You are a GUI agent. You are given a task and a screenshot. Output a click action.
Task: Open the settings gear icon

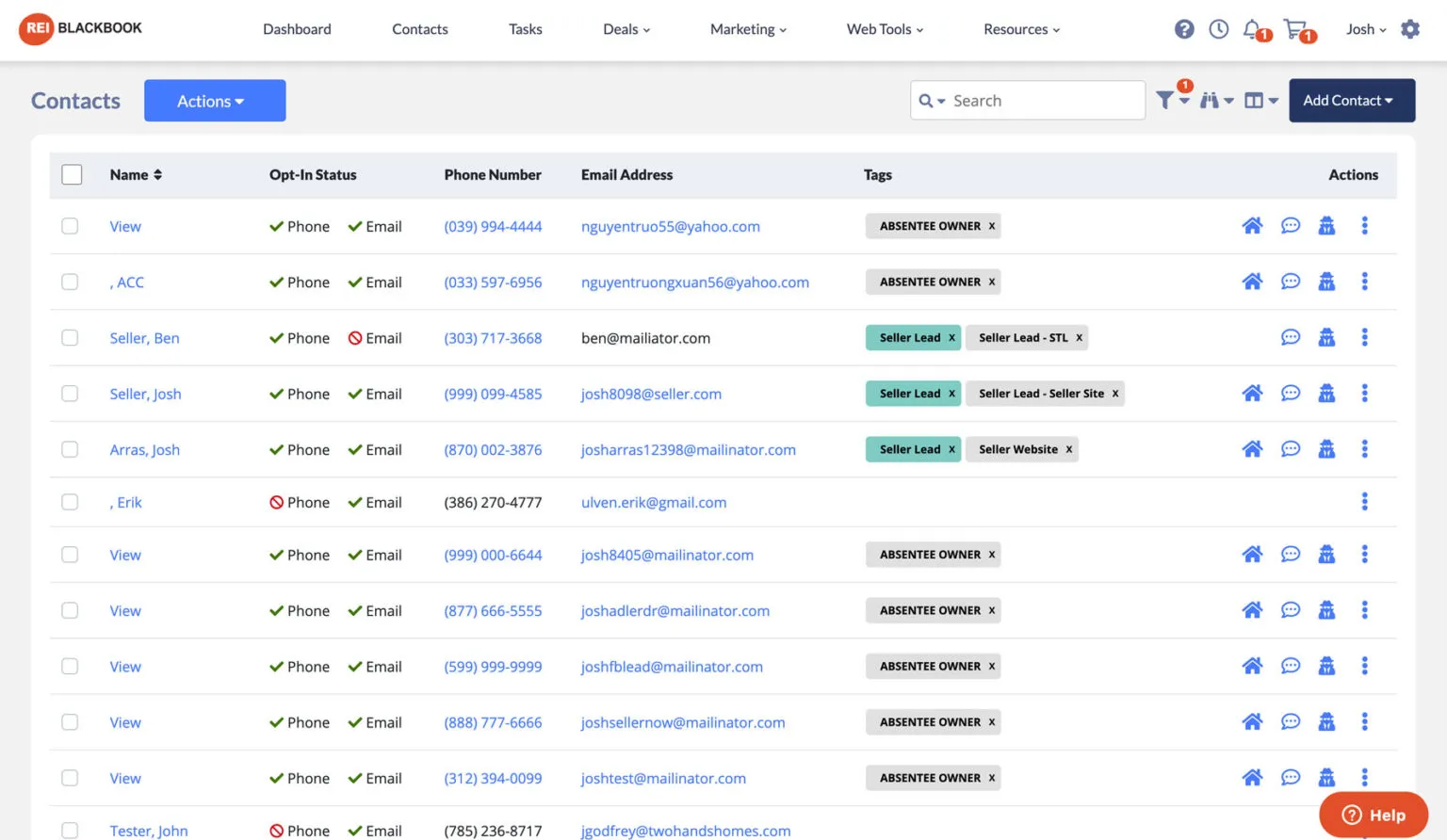point(1409,29)
